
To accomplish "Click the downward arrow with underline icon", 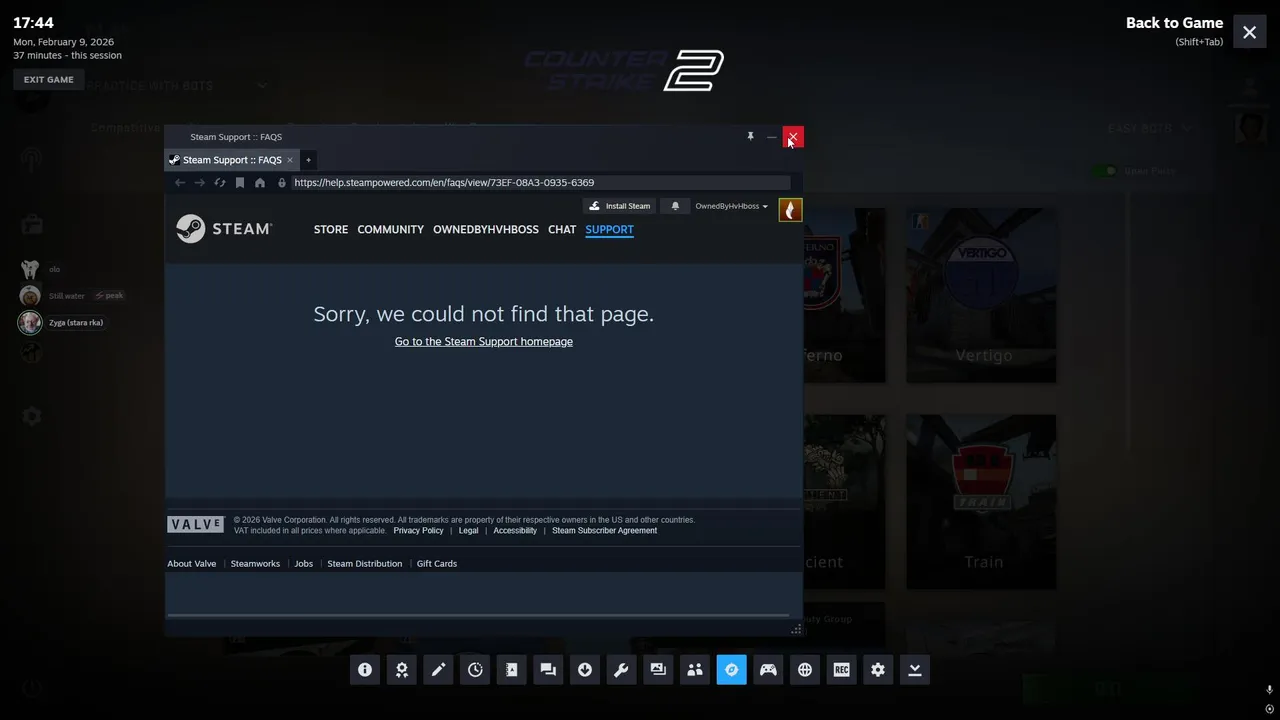I will click(914, 670).
